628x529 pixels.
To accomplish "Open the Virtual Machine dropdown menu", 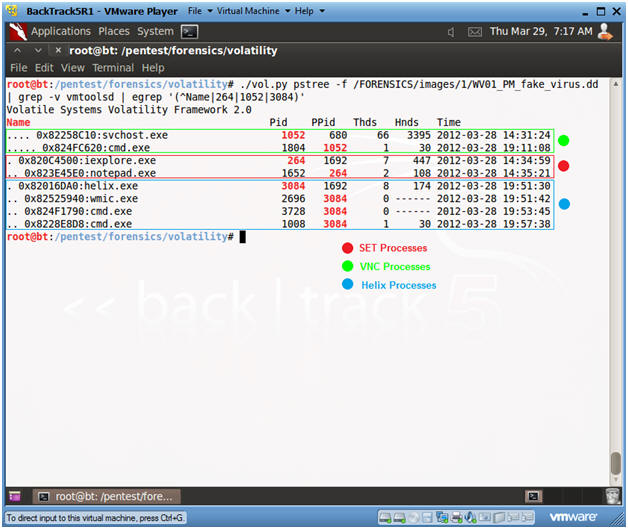I will pos(253,11).
